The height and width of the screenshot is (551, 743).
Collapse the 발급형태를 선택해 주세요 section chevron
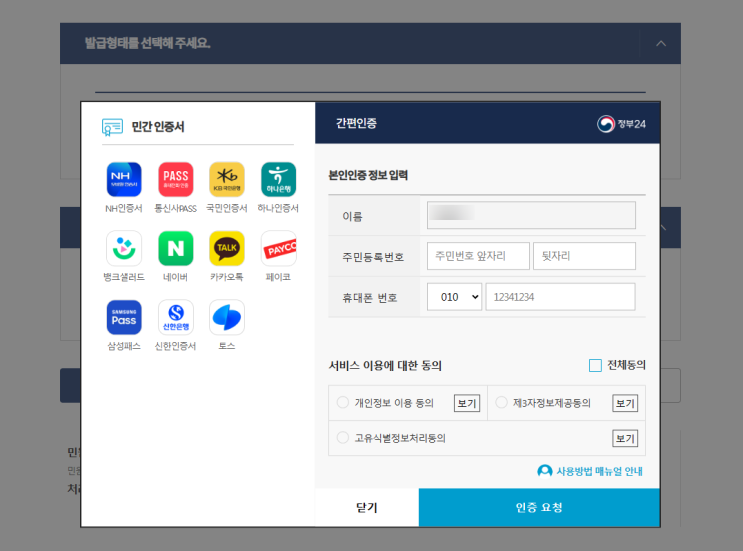tap(661, 44)
